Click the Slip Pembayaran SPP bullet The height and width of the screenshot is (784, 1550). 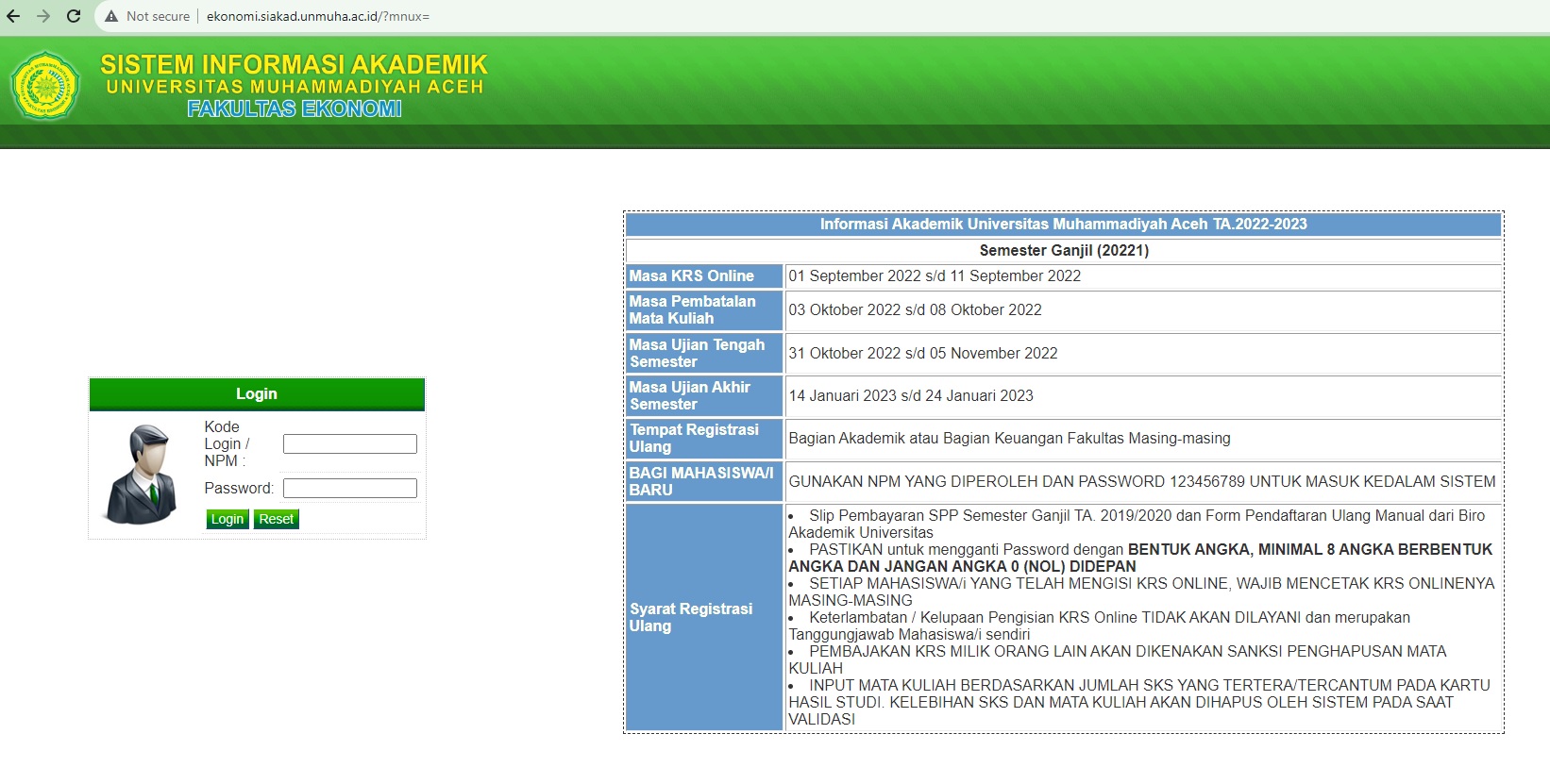click(x=1137, y=525)
